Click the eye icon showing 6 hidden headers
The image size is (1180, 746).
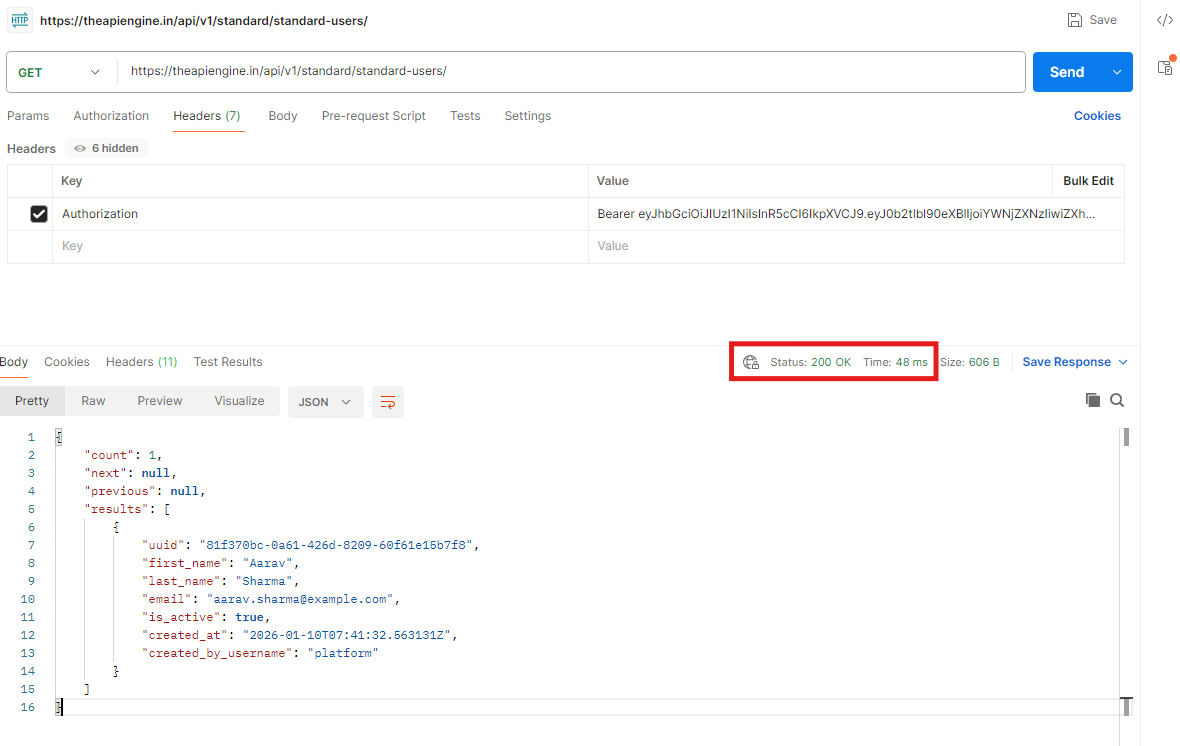point(80,148)
